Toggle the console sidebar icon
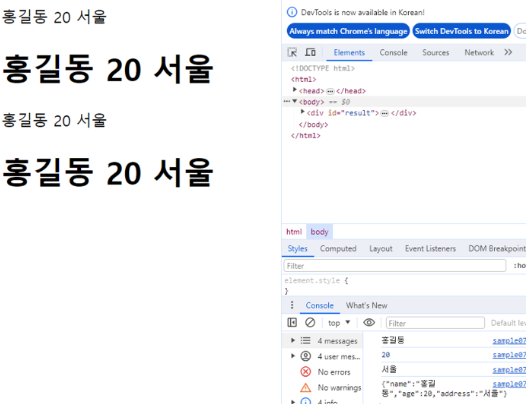The width and height of the screenshot is (526, 404). coord(292,323)
